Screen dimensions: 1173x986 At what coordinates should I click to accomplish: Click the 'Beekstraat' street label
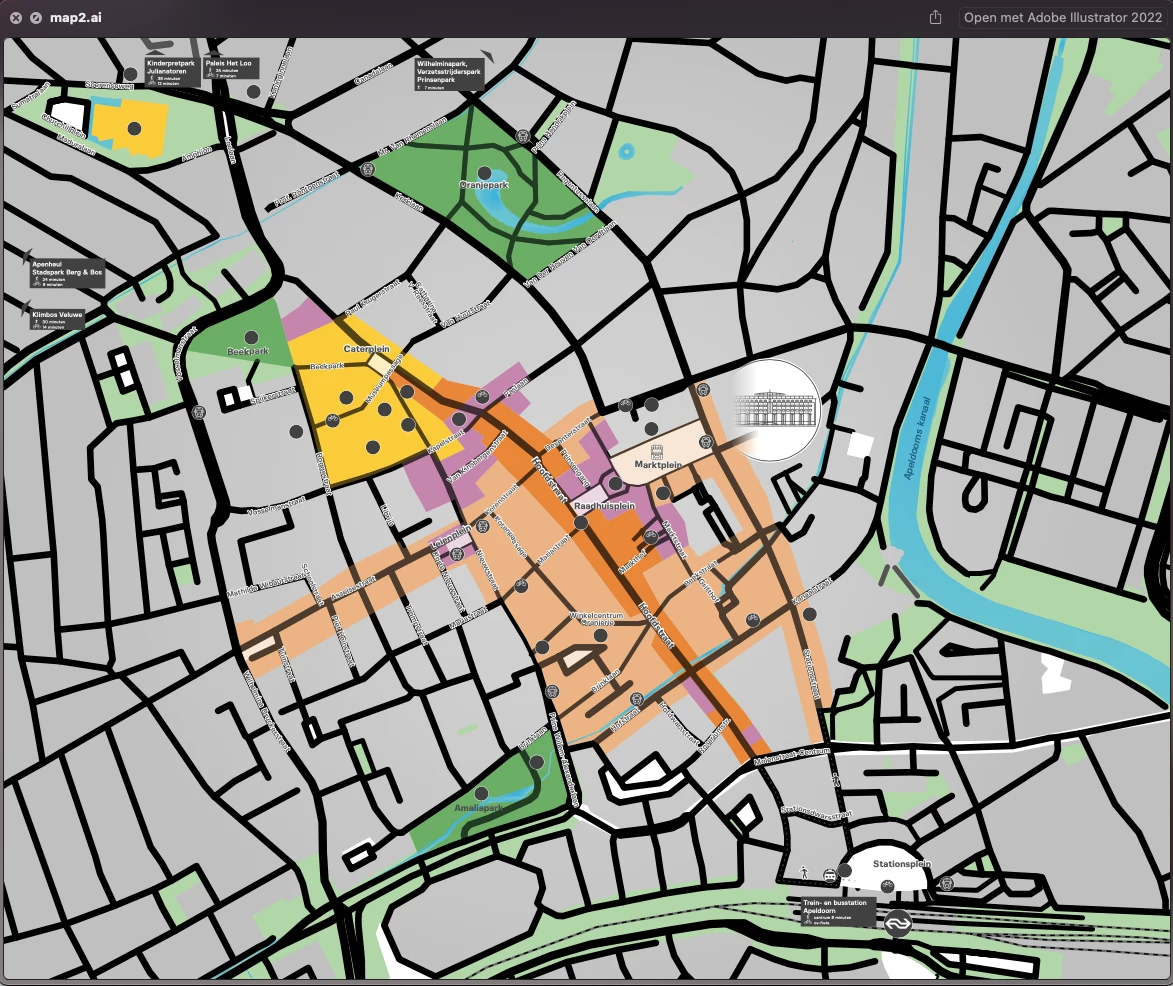[x=701, y=572]
